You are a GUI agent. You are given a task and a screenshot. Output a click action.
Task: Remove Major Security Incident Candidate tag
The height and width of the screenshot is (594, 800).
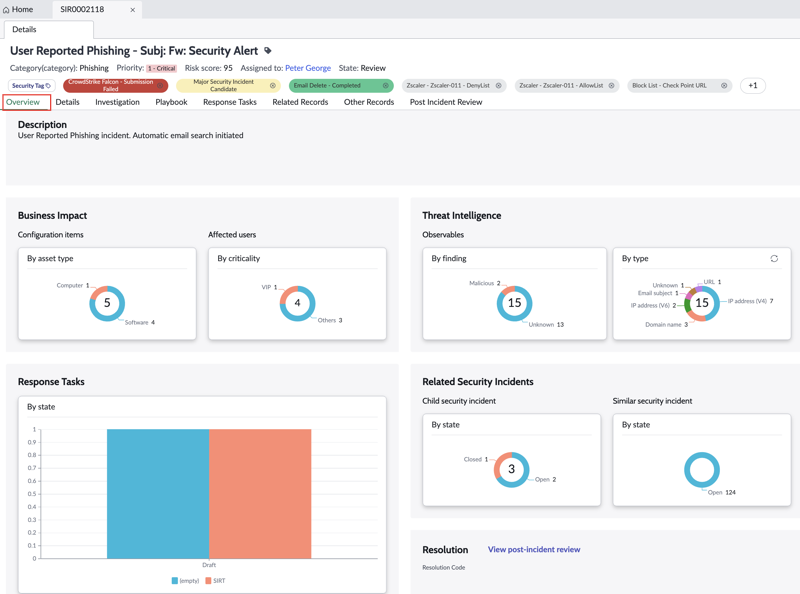(x=272, y=86)
